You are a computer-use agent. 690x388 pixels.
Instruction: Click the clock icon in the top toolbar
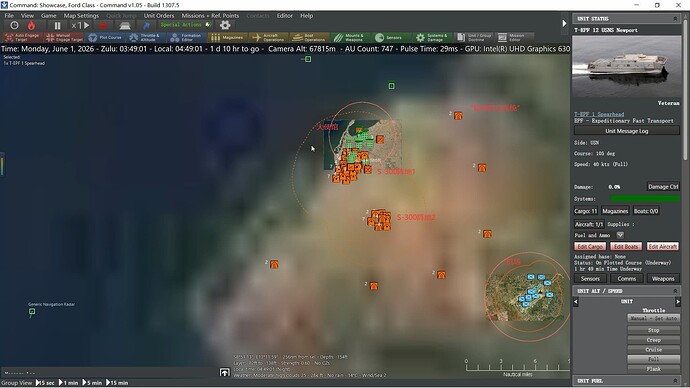coord(14,26)
